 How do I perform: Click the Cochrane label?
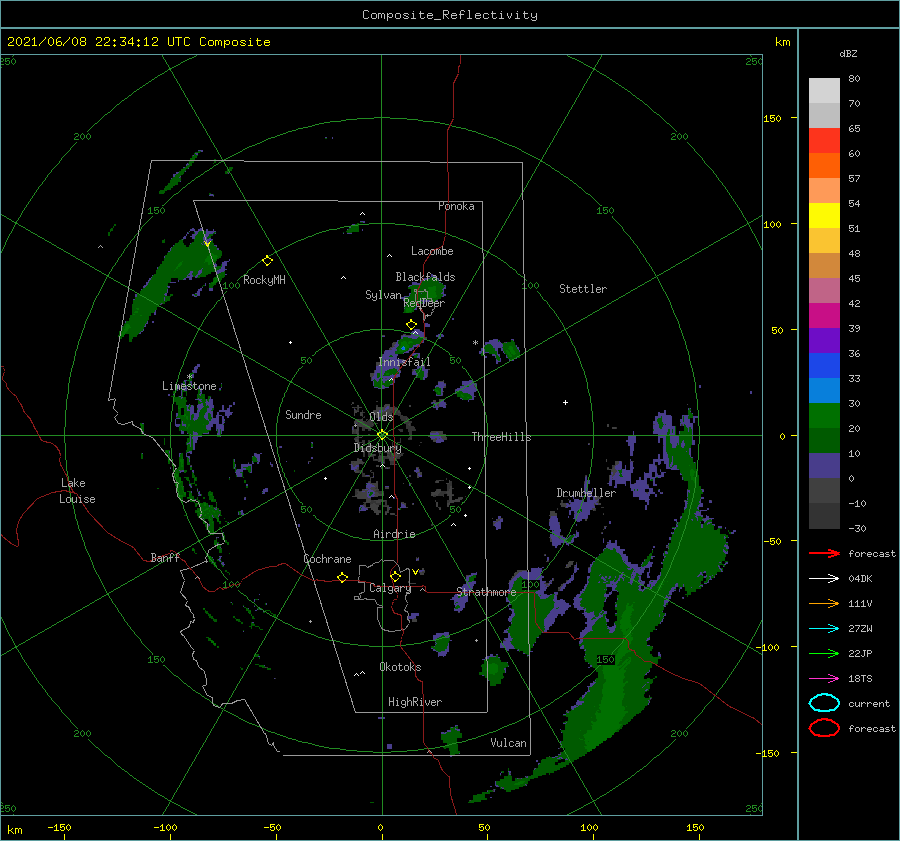click(x=327, y=559)
